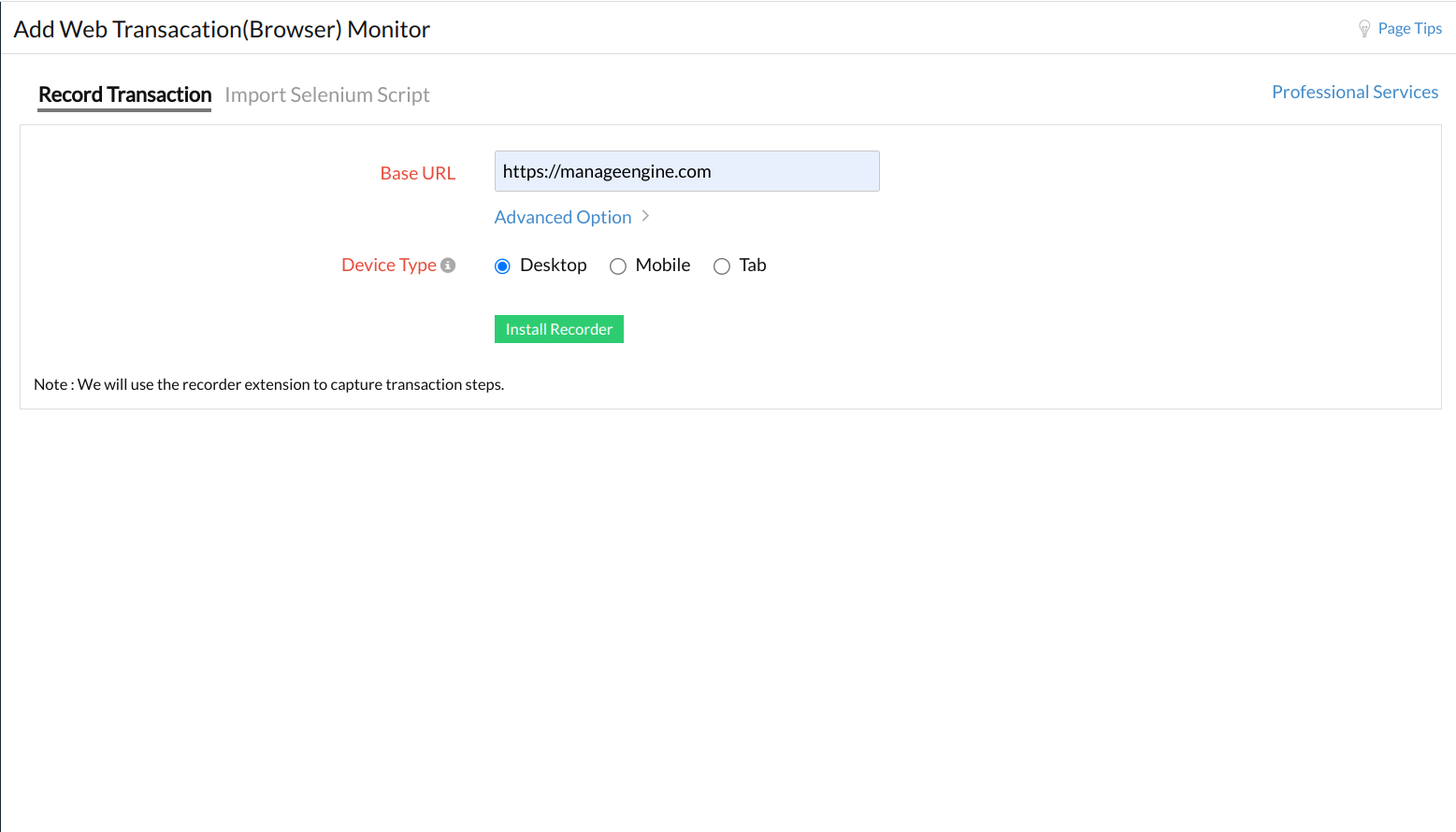Select the Tab device type

[722, 265]
